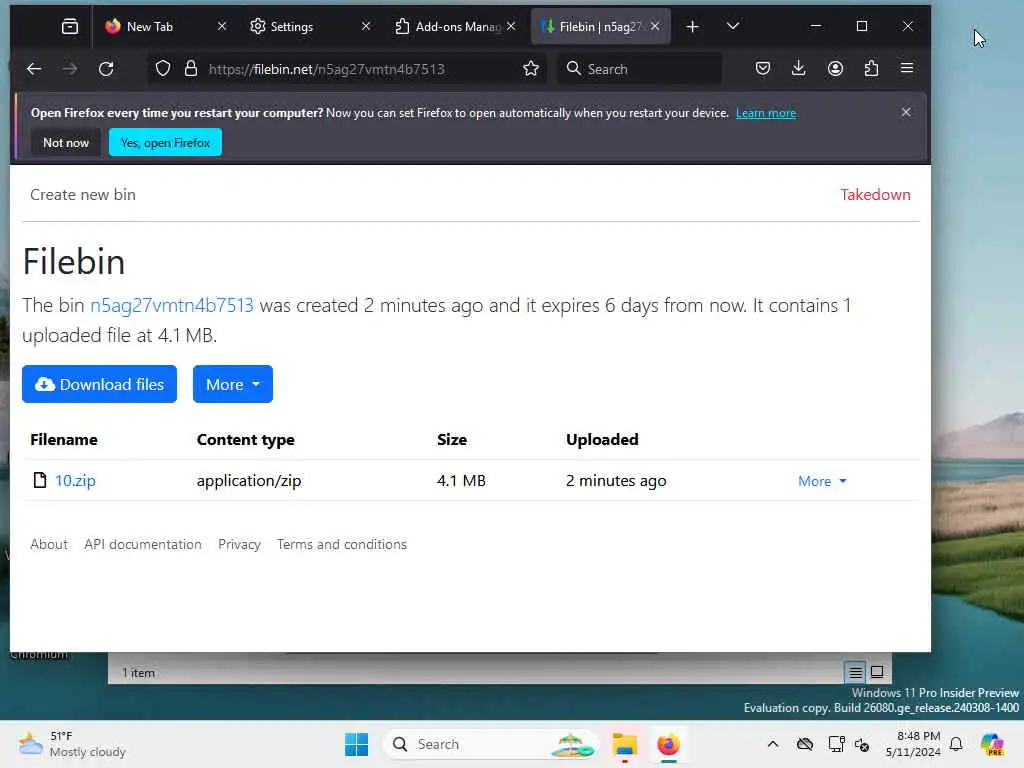This screenshot has width=1024, height=768.
Task: Close the Settings tab
Action: [366, 26]
